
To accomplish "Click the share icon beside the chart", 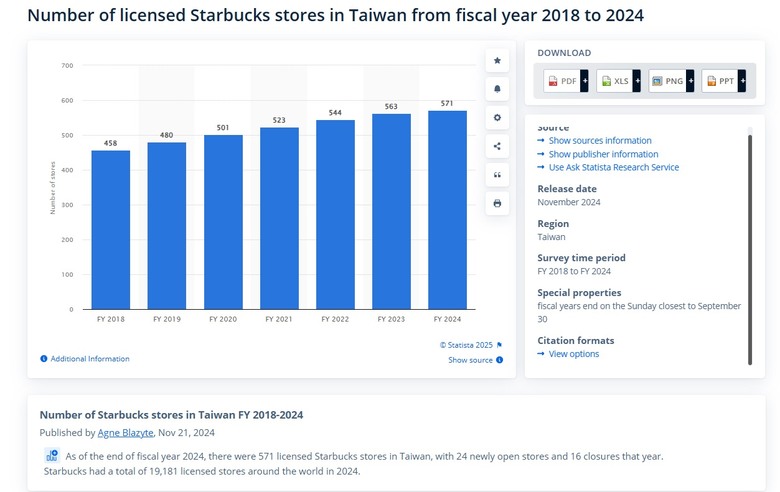I will click(497, 146).
